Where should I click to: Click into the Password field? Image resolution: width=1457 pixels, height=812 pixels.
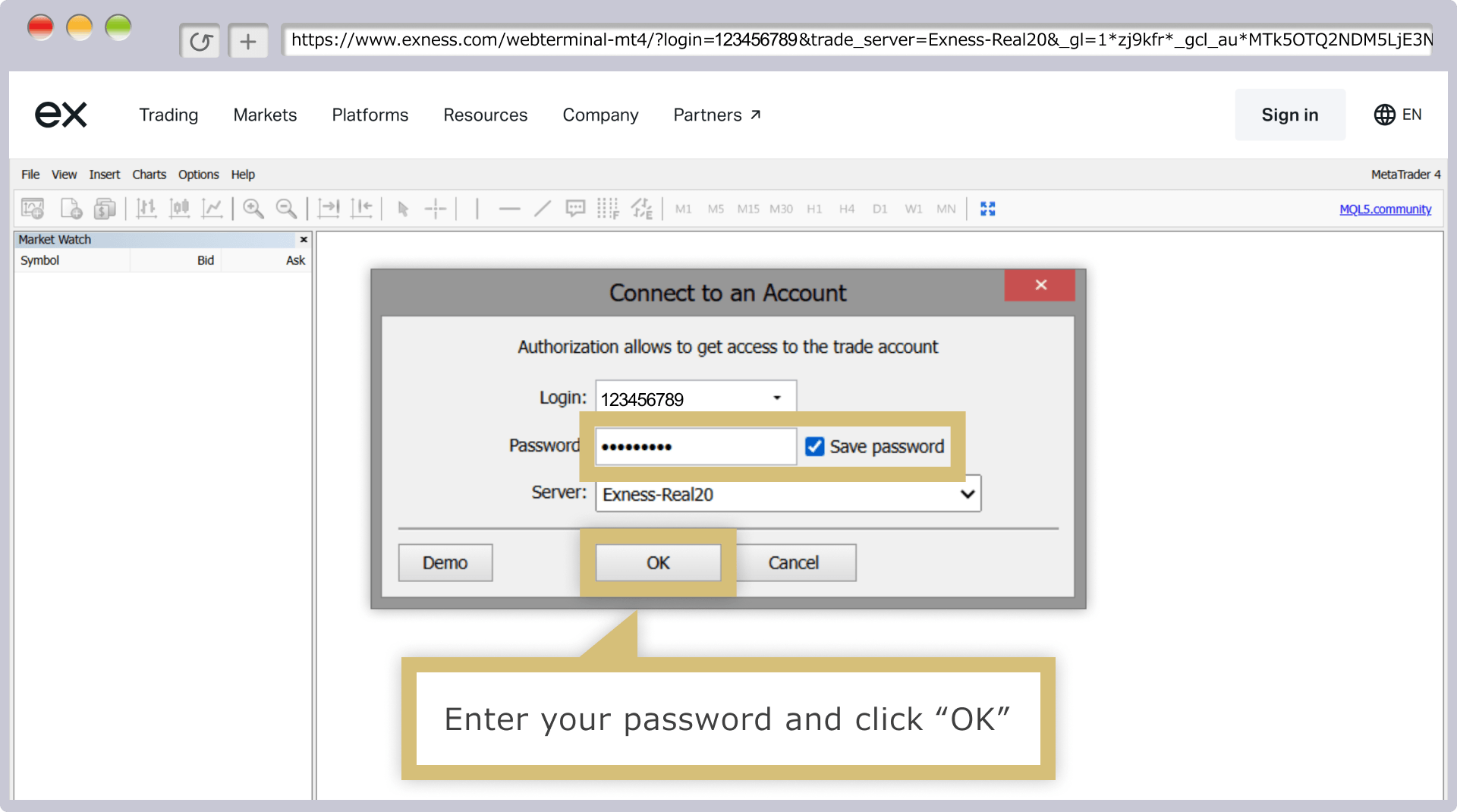pyautogui.click(x=696, y=447)
